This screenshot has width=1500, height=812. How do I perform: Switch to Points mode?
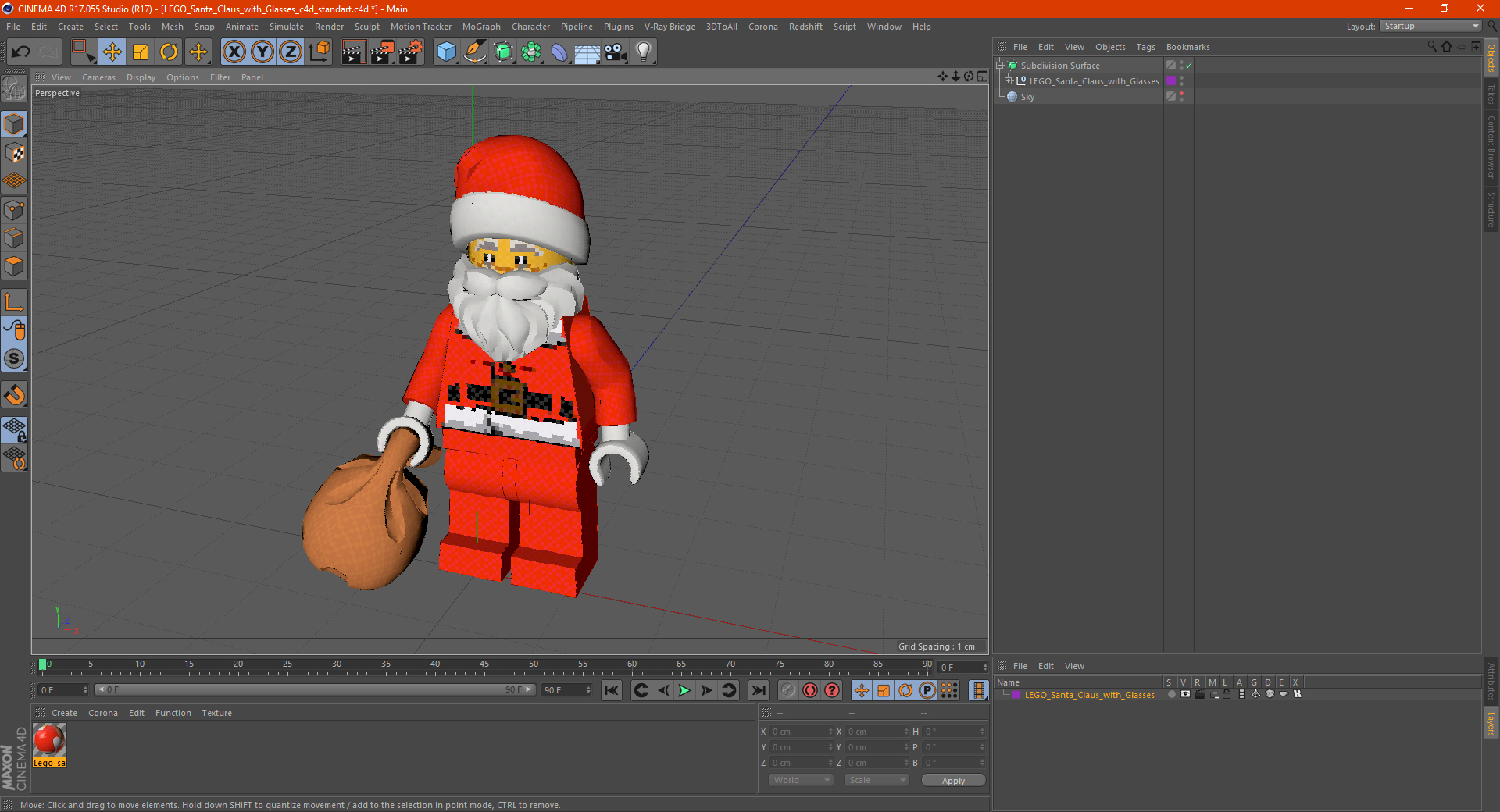pos(14,210)
